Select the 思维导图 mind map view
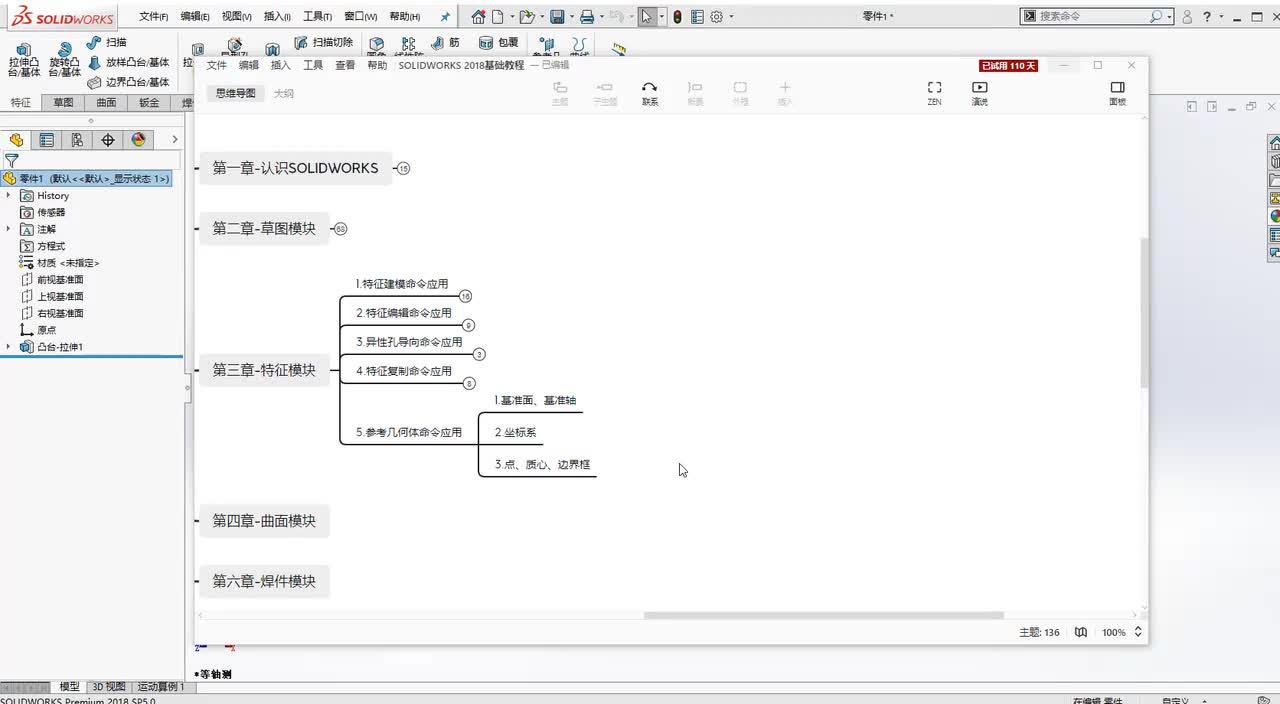 pos(236,93)
